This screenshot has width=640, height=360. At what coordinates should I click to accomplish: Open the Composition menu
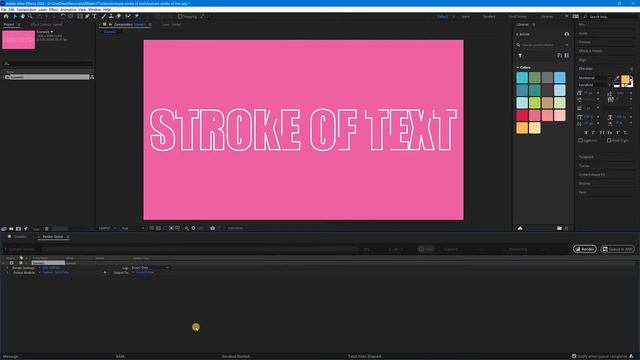(27, 9)
